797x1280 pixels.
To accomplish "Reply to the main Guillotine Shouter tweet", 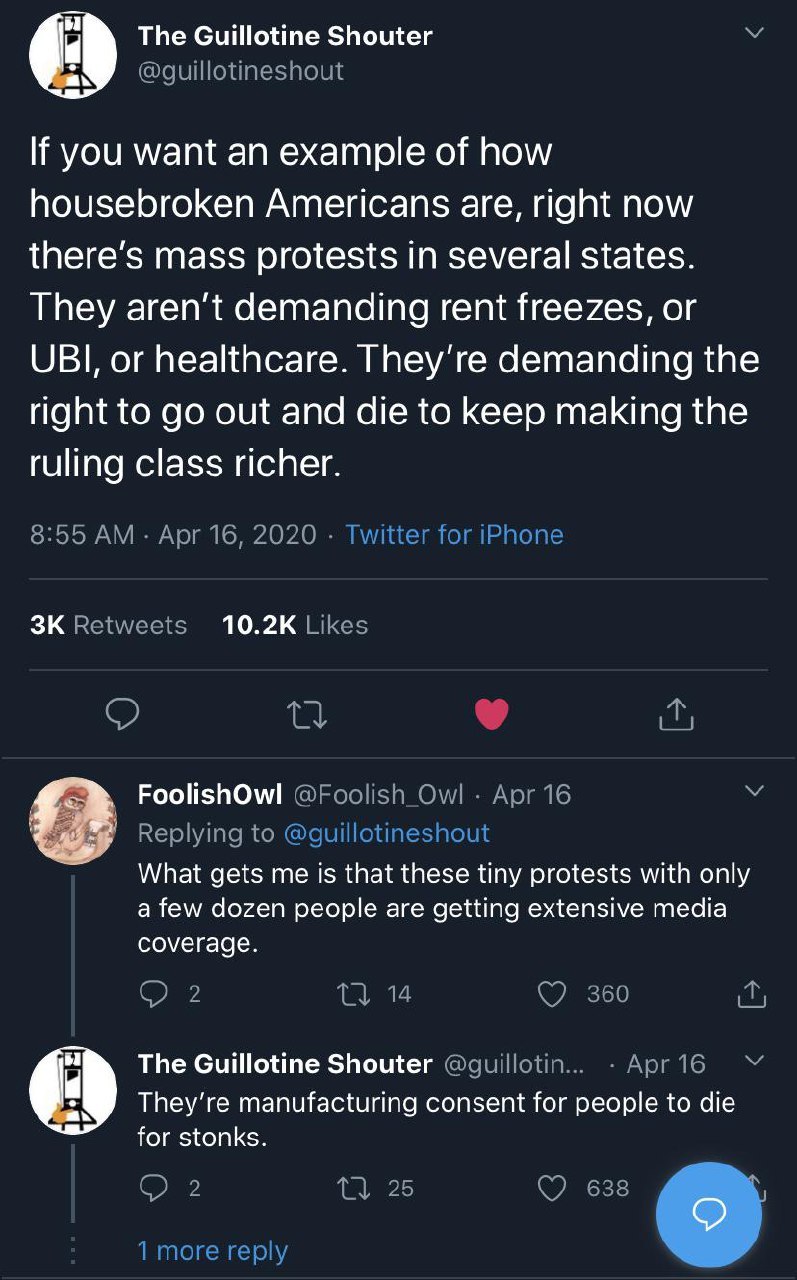I will (122, 713).
